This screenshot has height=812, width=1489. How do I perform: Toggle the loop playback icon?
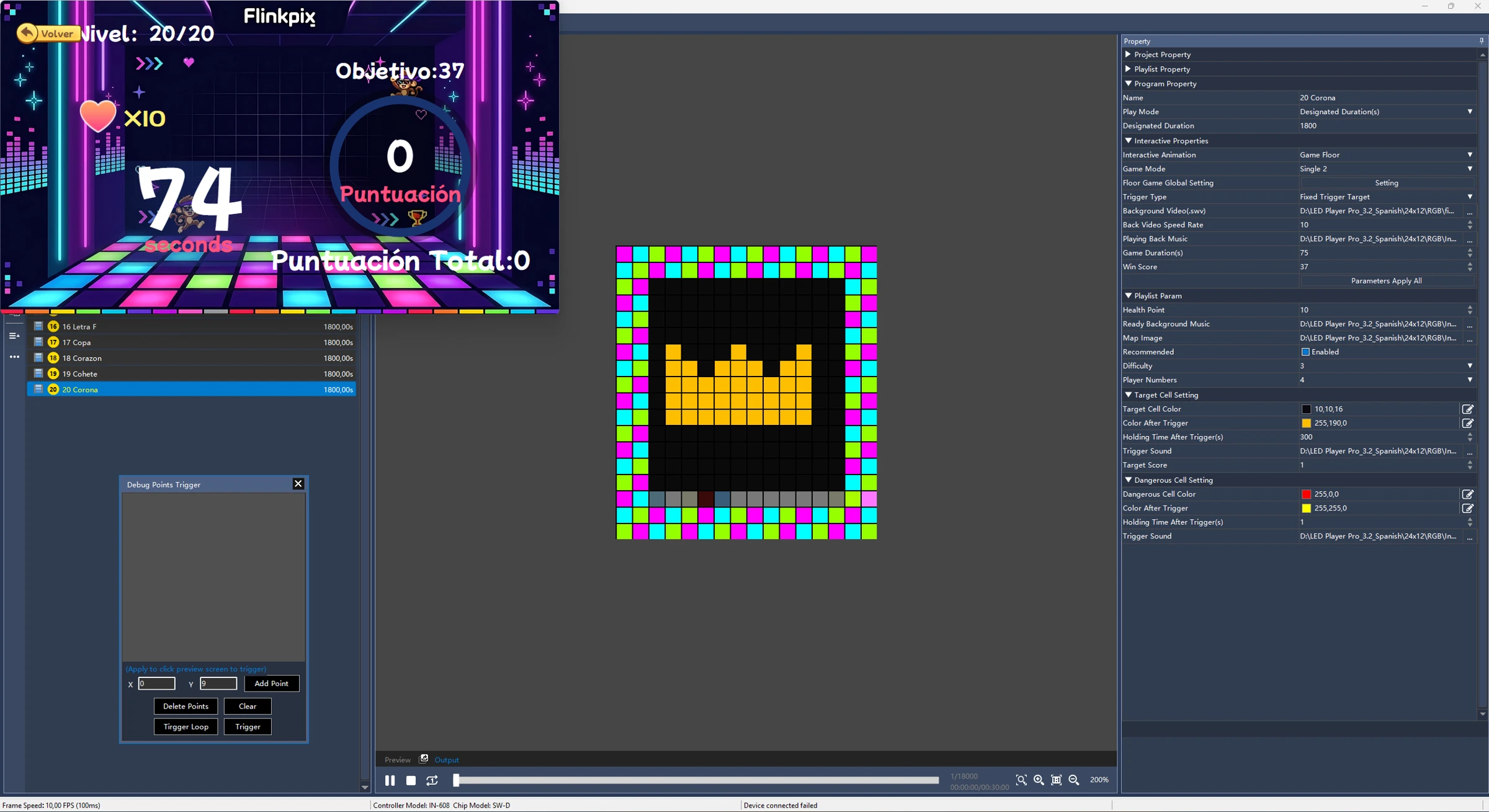click(432, 780)
